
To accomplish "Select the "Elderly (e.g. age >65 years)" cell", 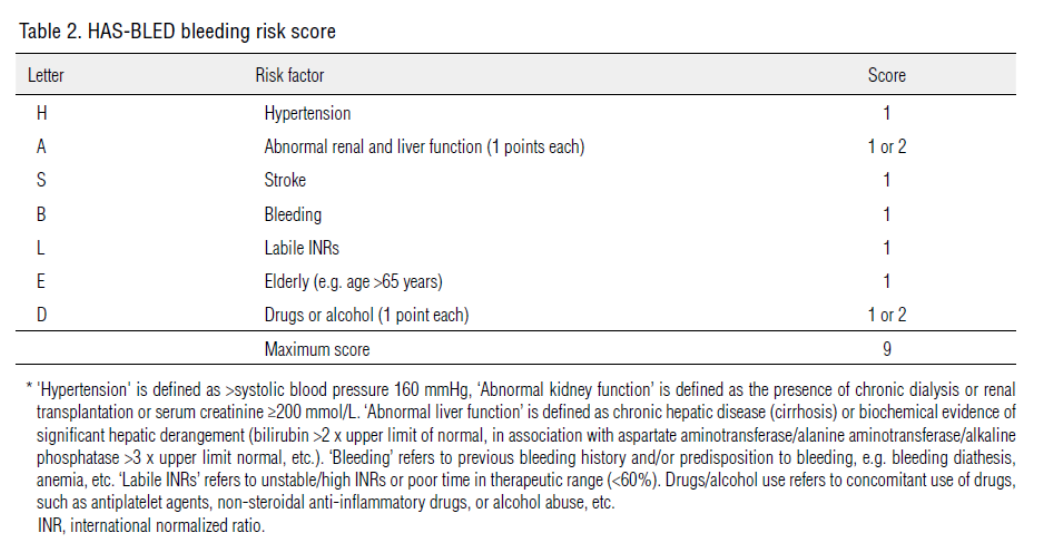I will click(352, 282).
